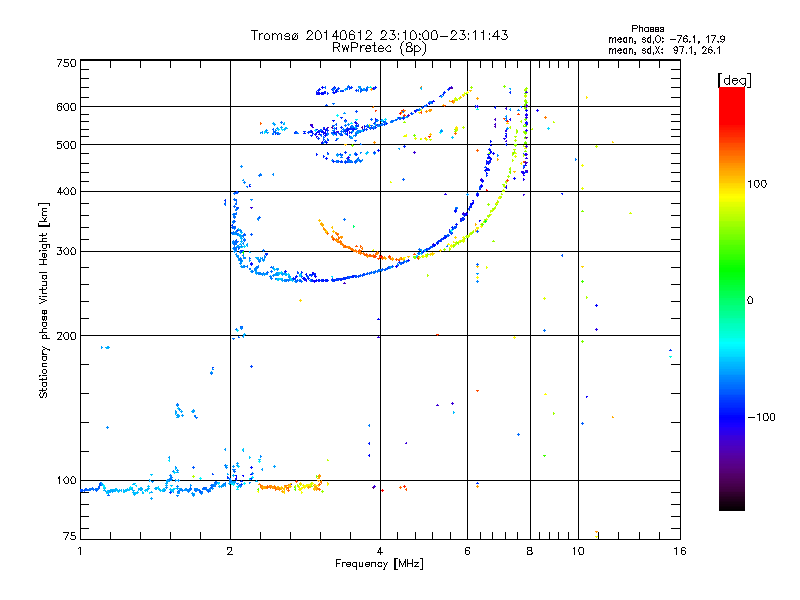Click the 'RwPretec (8p)' subtitle

pyautogui.click(x=379, y=48)
